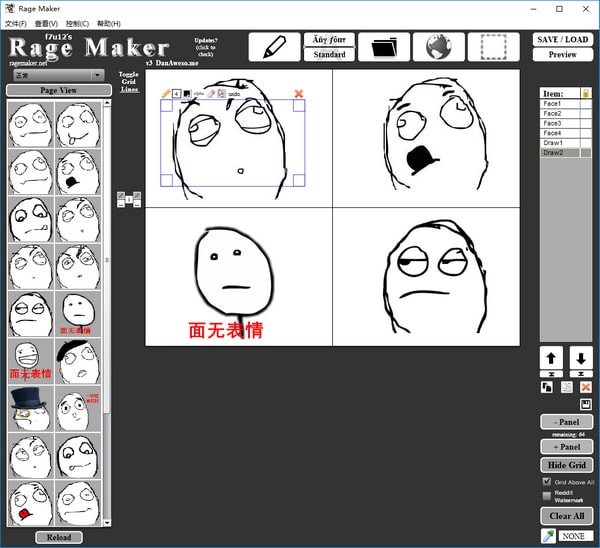The image size is (600, 548).
Task: Toggle Grid Lines on the canvas
Action: [x=129, y=82]
